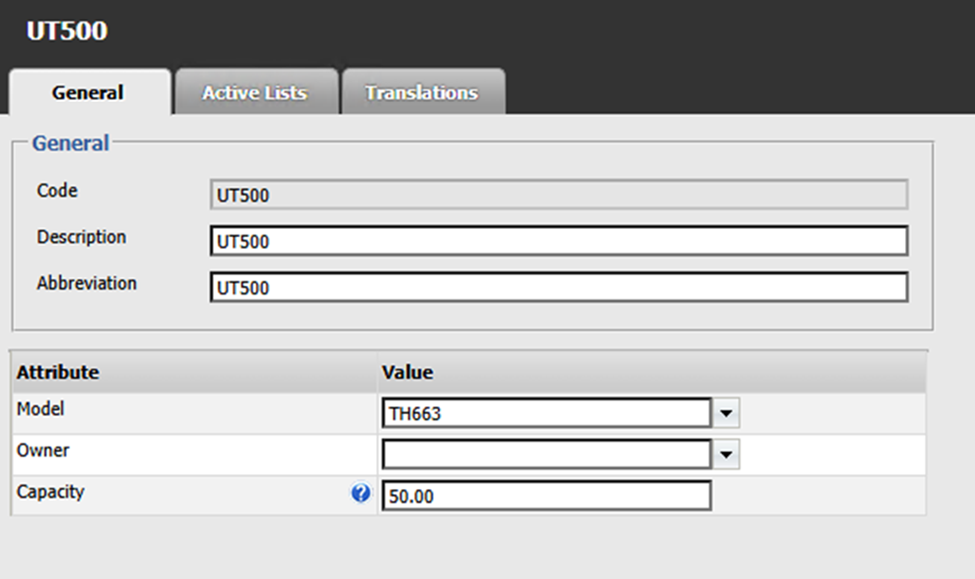Click into the Abbreviation input box
This screenshot has height=579, width=975.
click(558, 287)
